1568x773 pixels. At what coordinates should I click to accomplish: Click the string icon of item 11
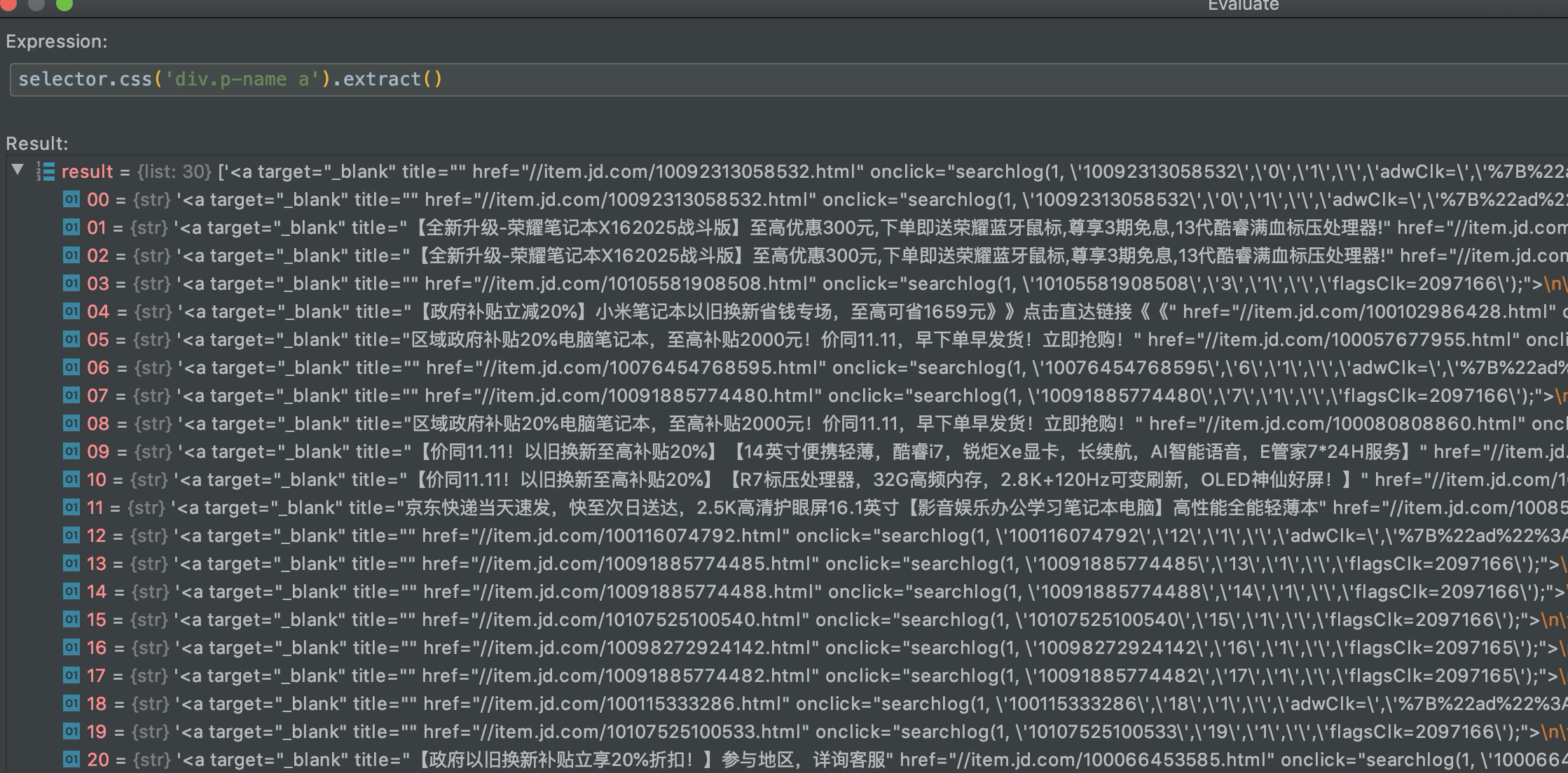click(71, 508)
